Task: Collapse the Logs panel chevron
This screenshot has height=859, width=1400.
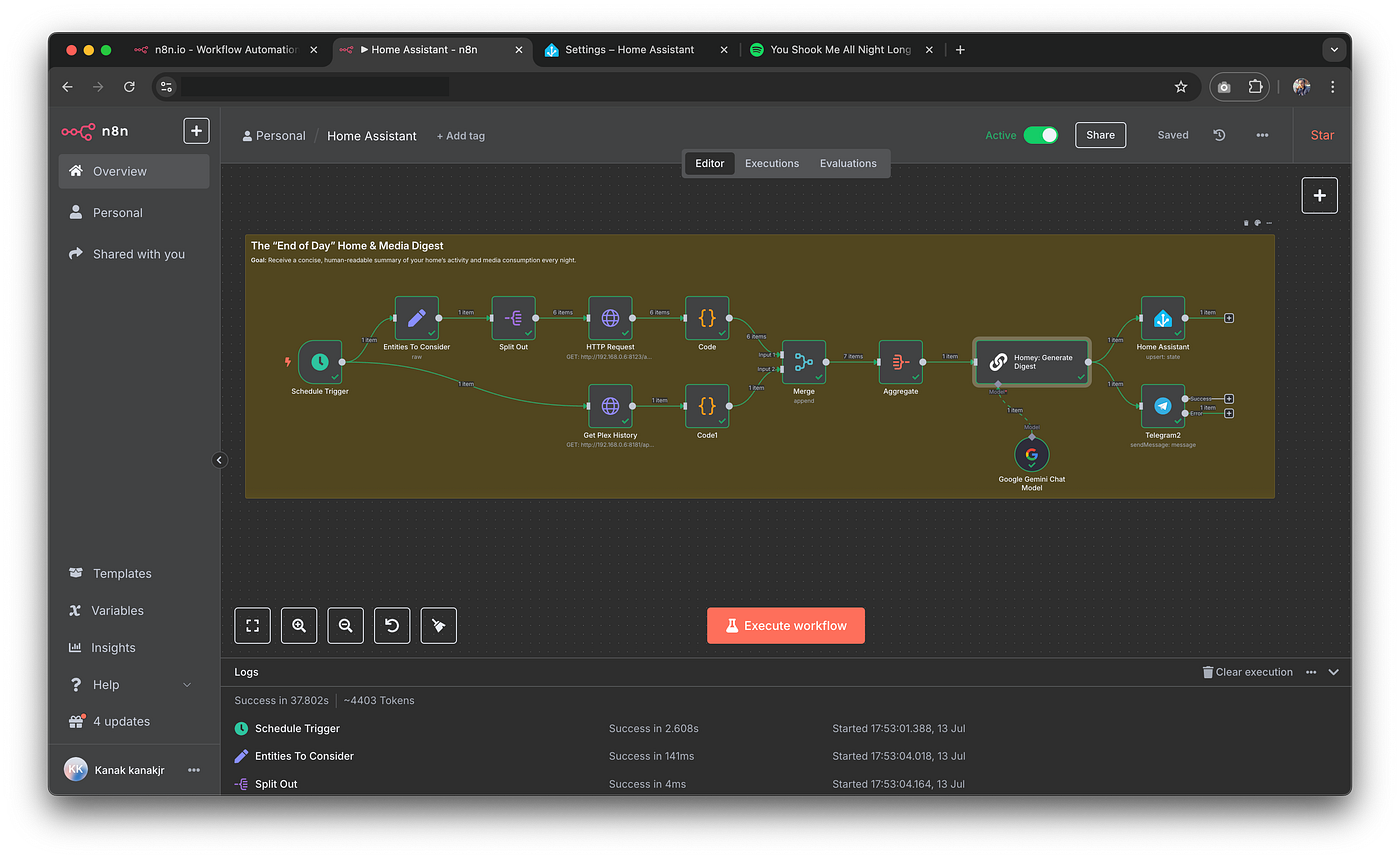Action: 1333,672
